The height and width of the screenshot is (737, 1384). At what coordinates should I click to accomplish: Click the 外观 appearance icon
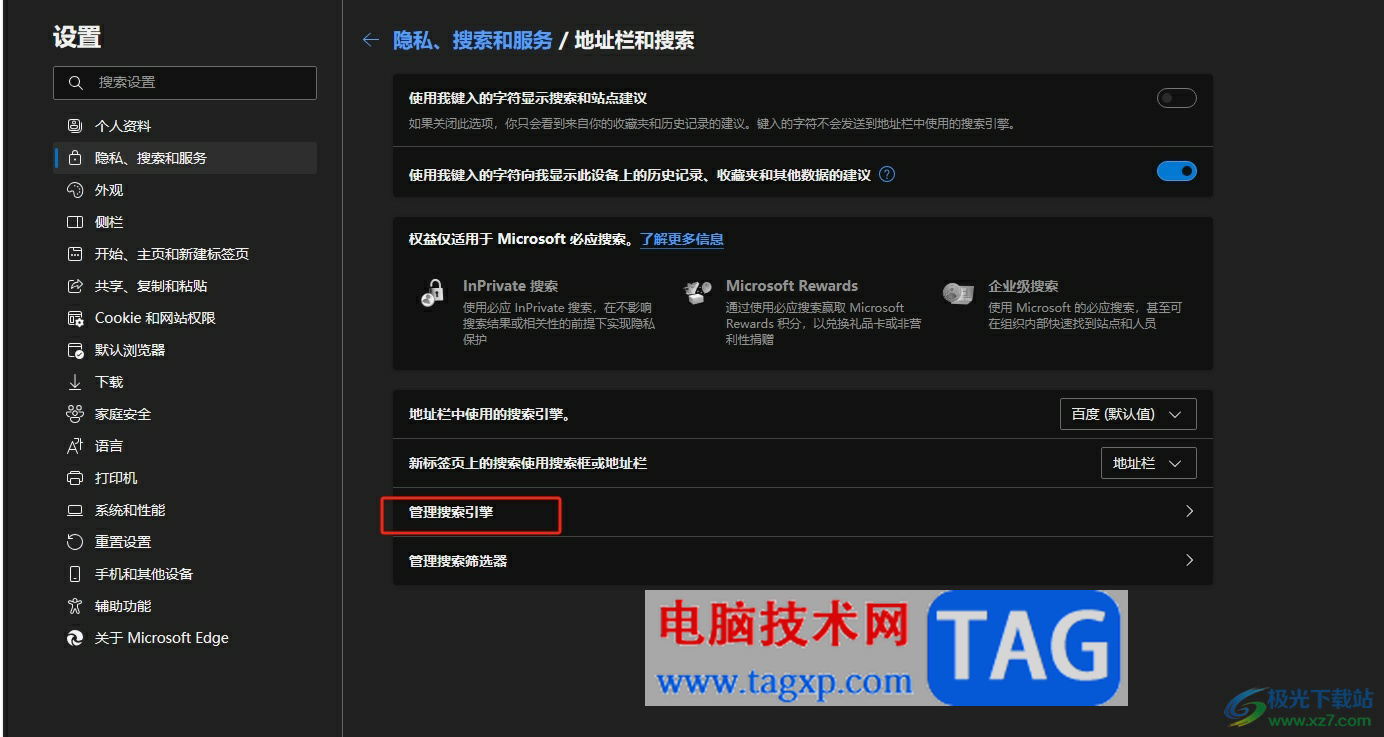(75, 190)
